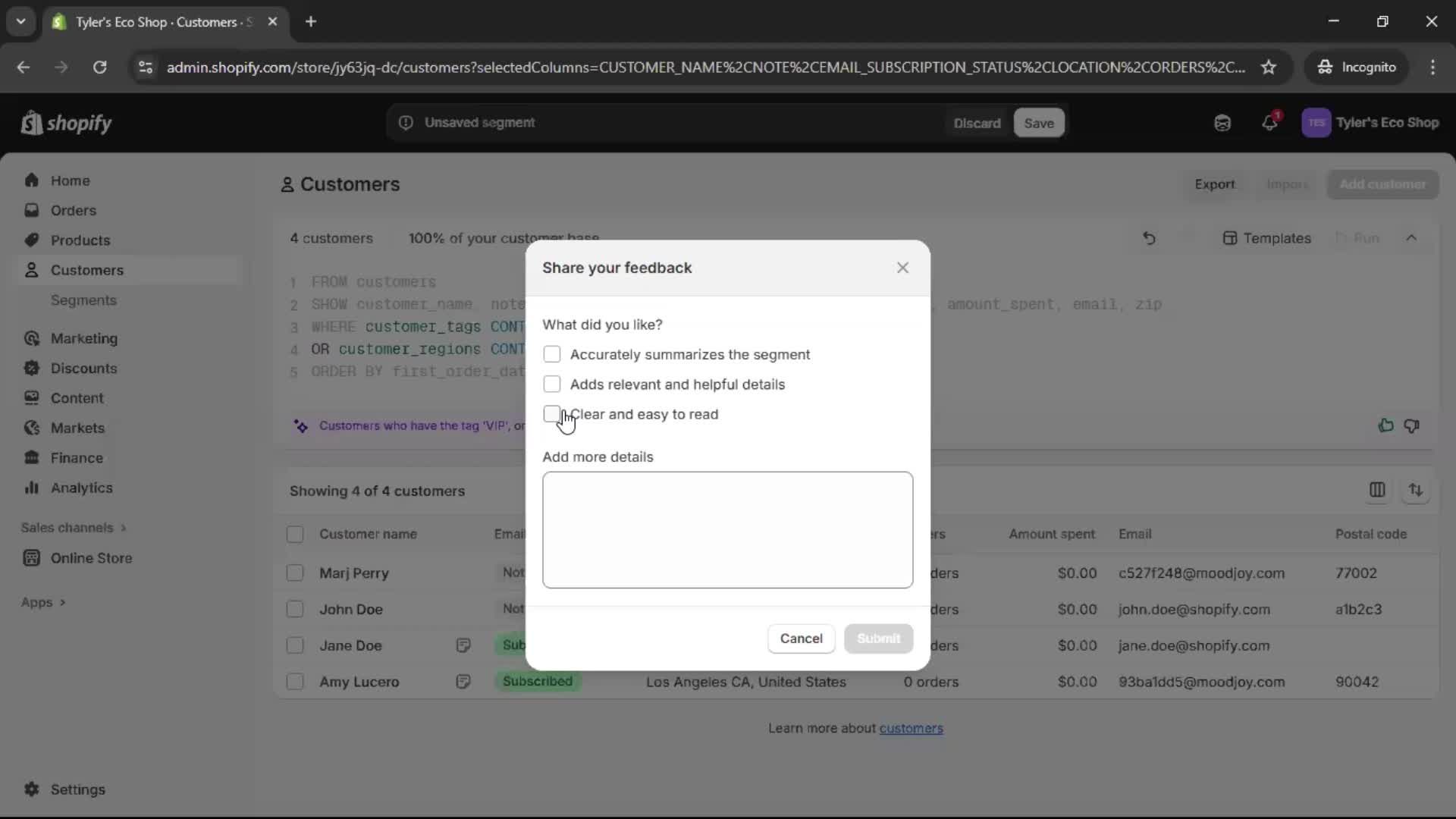Open the browser tab search dropdown

pos(21,21)
